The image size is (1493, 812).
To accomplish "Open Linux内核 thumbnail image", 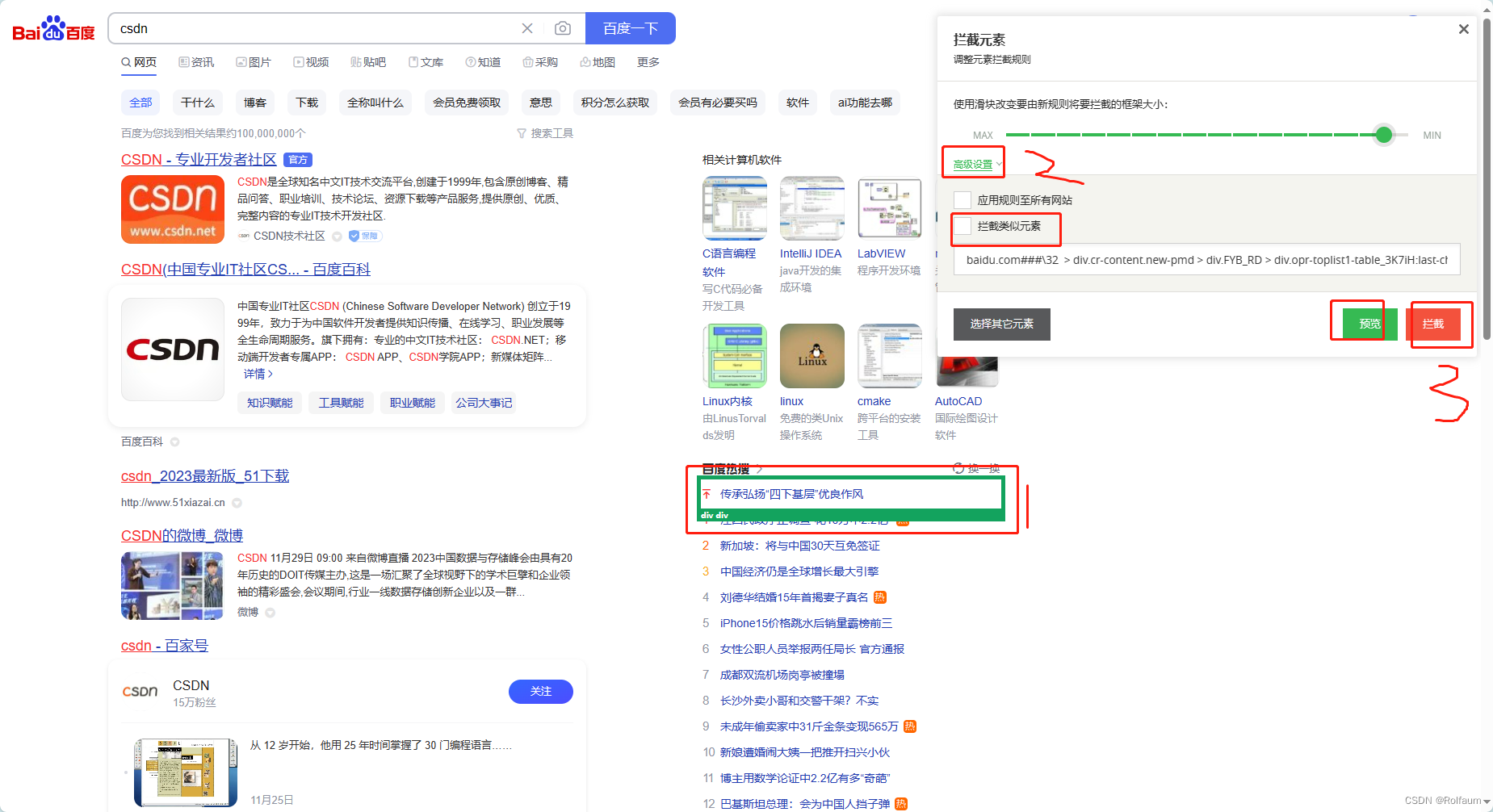I will [x=735, y=356].
